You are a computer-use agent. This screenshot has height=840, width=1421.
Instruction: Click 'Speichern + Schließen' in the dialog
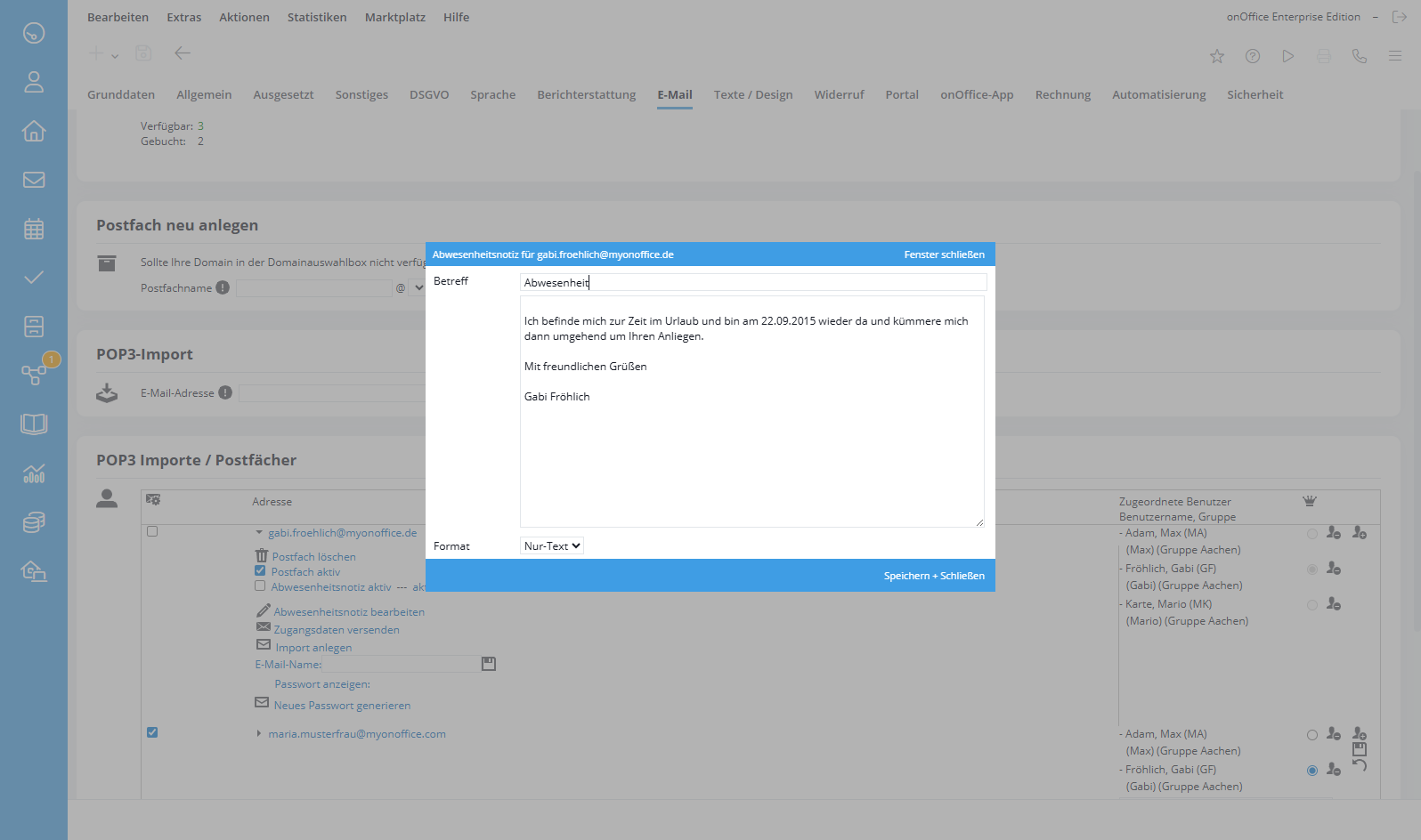[934, 576]
